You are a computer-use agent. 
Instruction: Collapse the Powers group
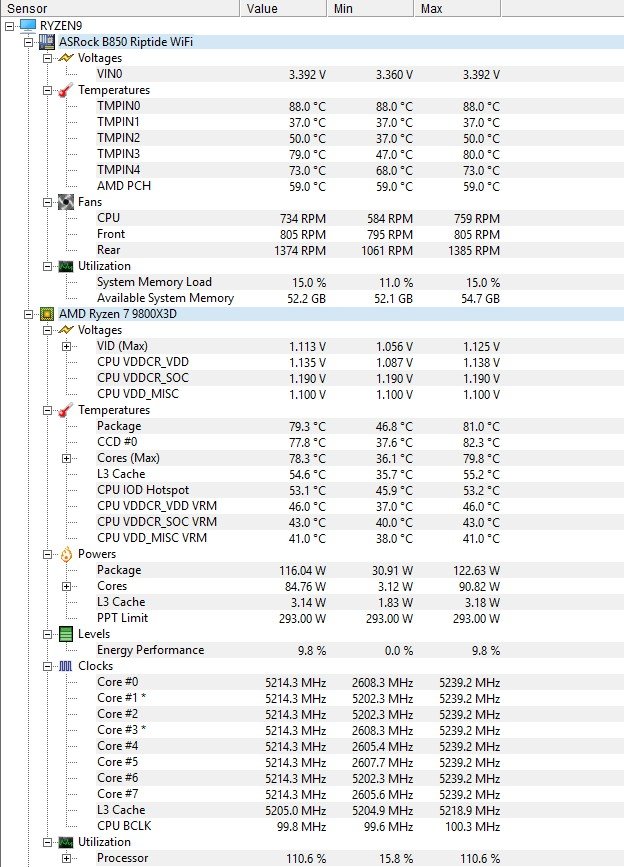[48, 554]
